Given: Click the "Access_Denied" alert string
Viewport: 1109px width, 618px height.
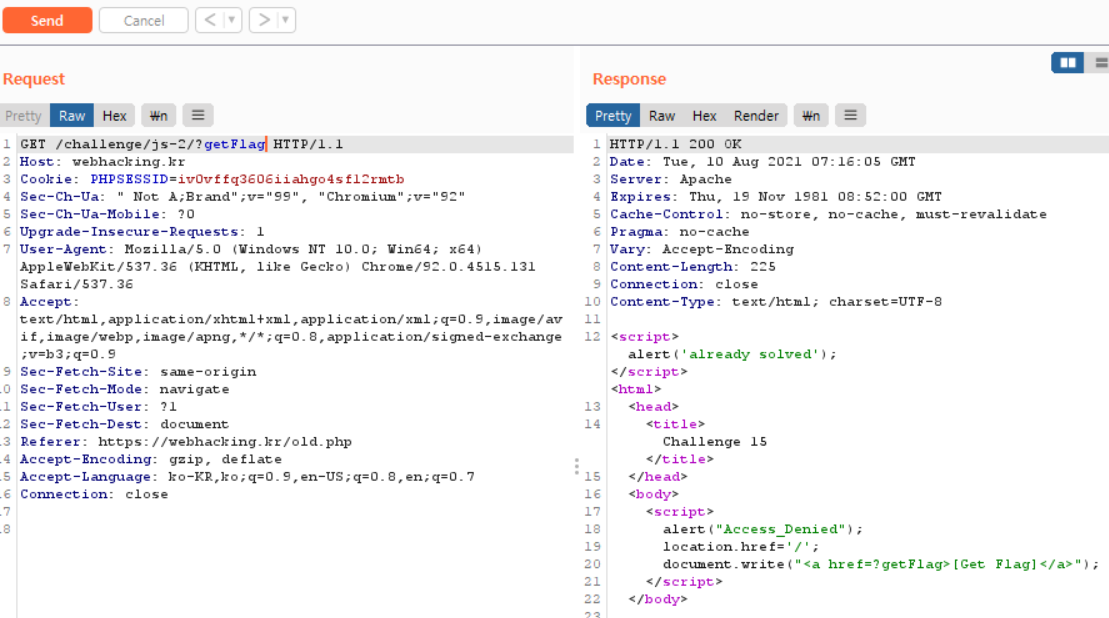Looking at the screenshot, I should coord(780,530).
